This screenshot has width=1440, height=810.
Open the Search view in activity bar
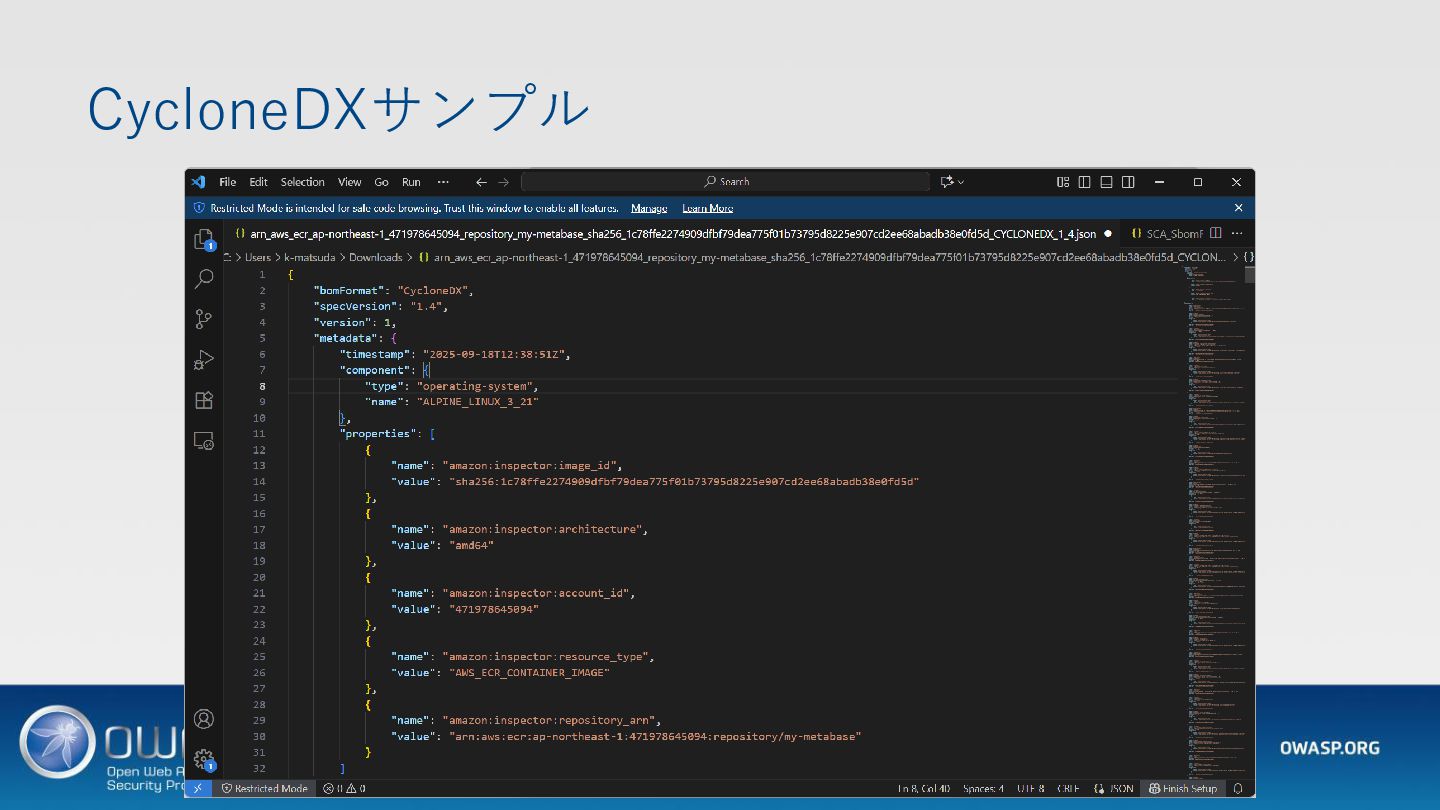[204, 279]
